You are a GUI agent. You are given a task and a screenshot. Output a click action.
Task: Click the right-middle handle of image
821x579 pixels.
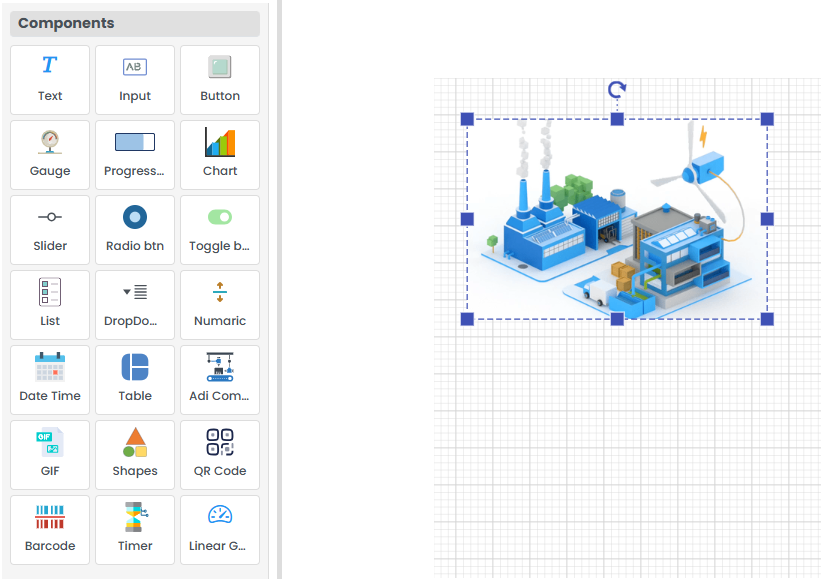point(767,219)
